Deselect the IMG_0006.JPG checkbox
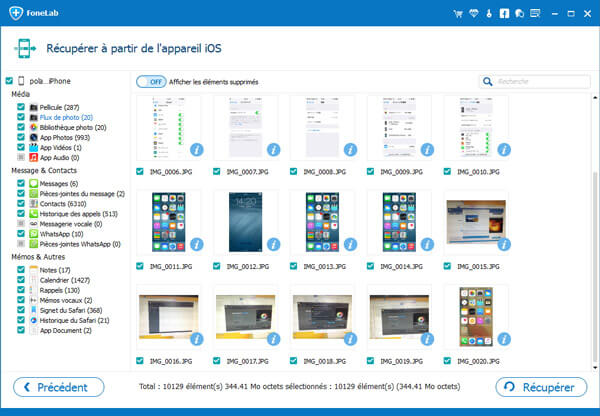600x416 pixels. 140,171
